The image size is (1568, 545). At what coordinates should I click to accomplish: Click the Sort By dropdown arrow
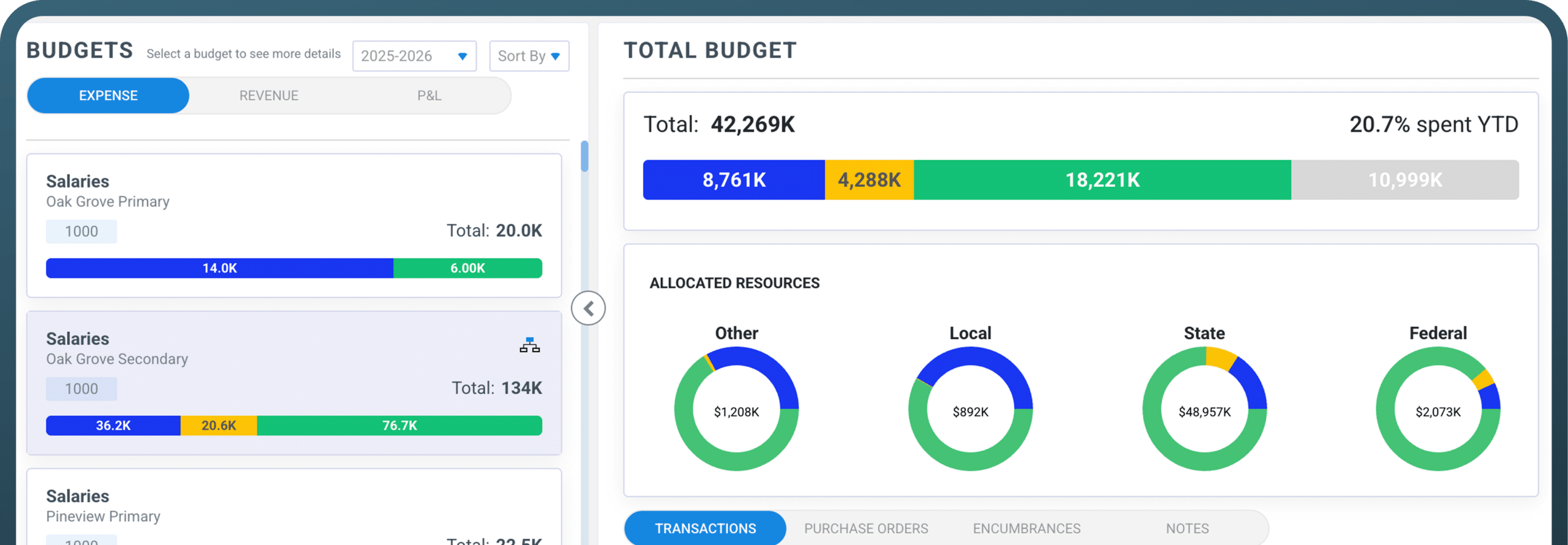(556, 56)
